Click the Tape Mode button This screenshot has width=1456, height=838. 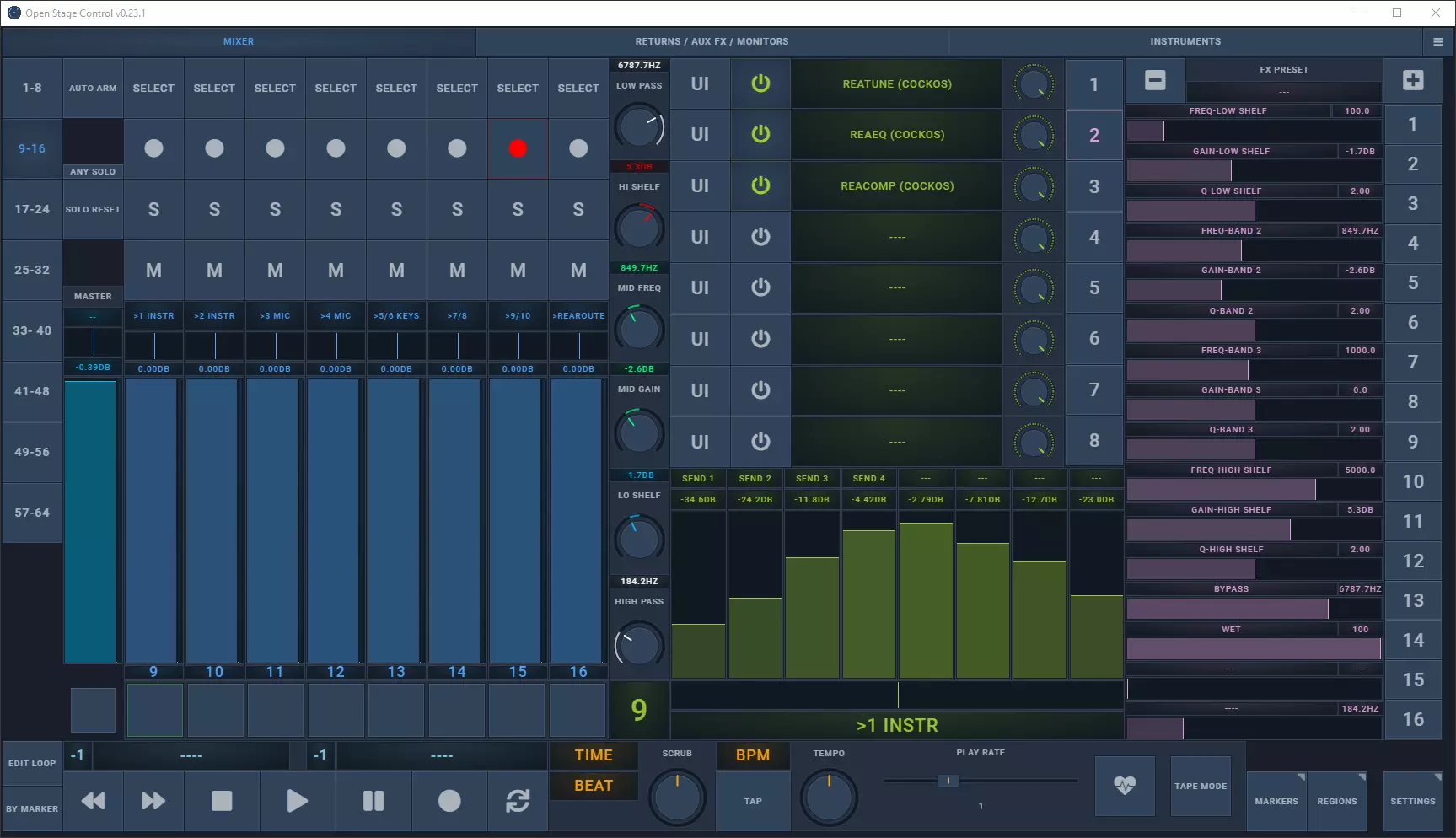tap(1201, 786)
